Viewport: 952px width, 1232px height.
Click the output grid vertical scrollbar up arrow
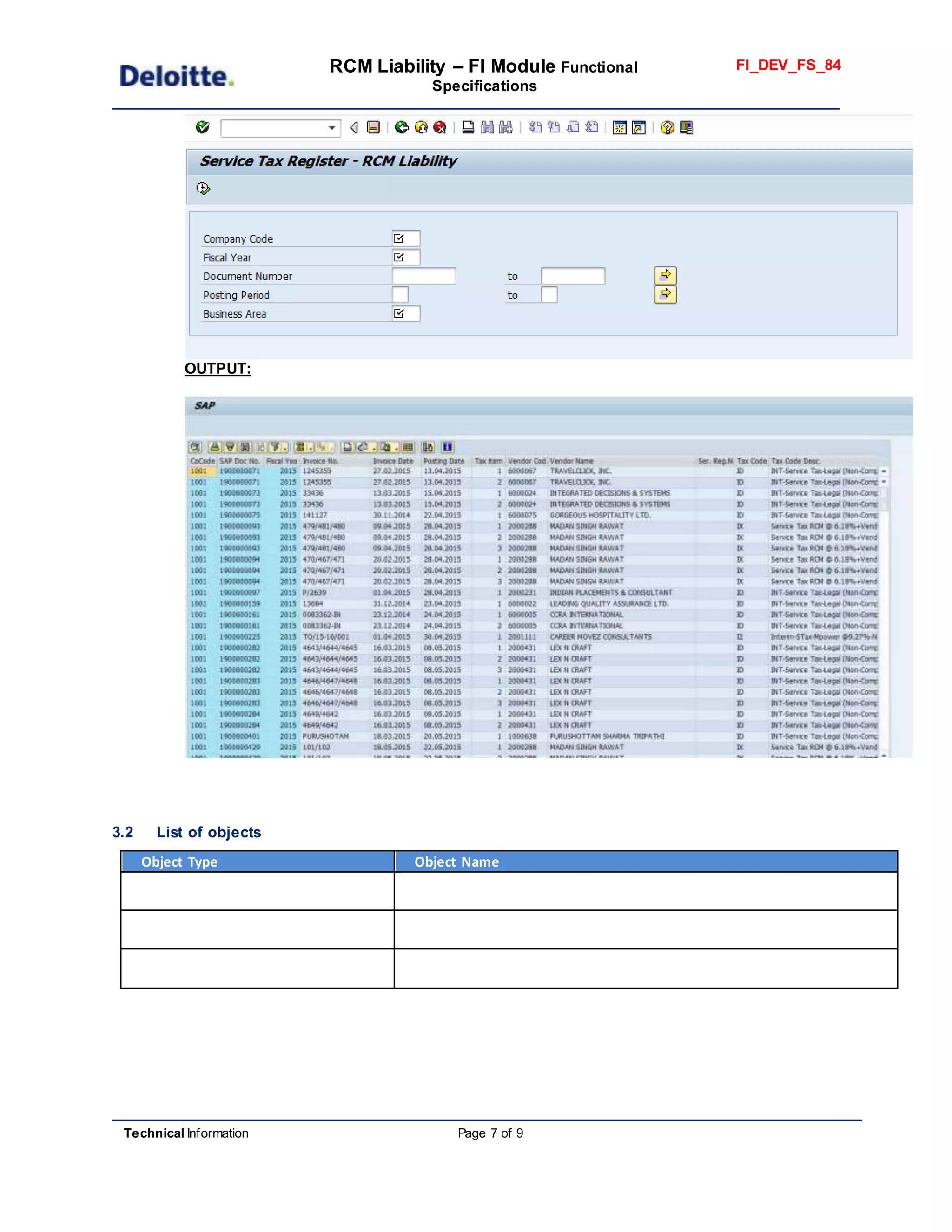point(884,471)
